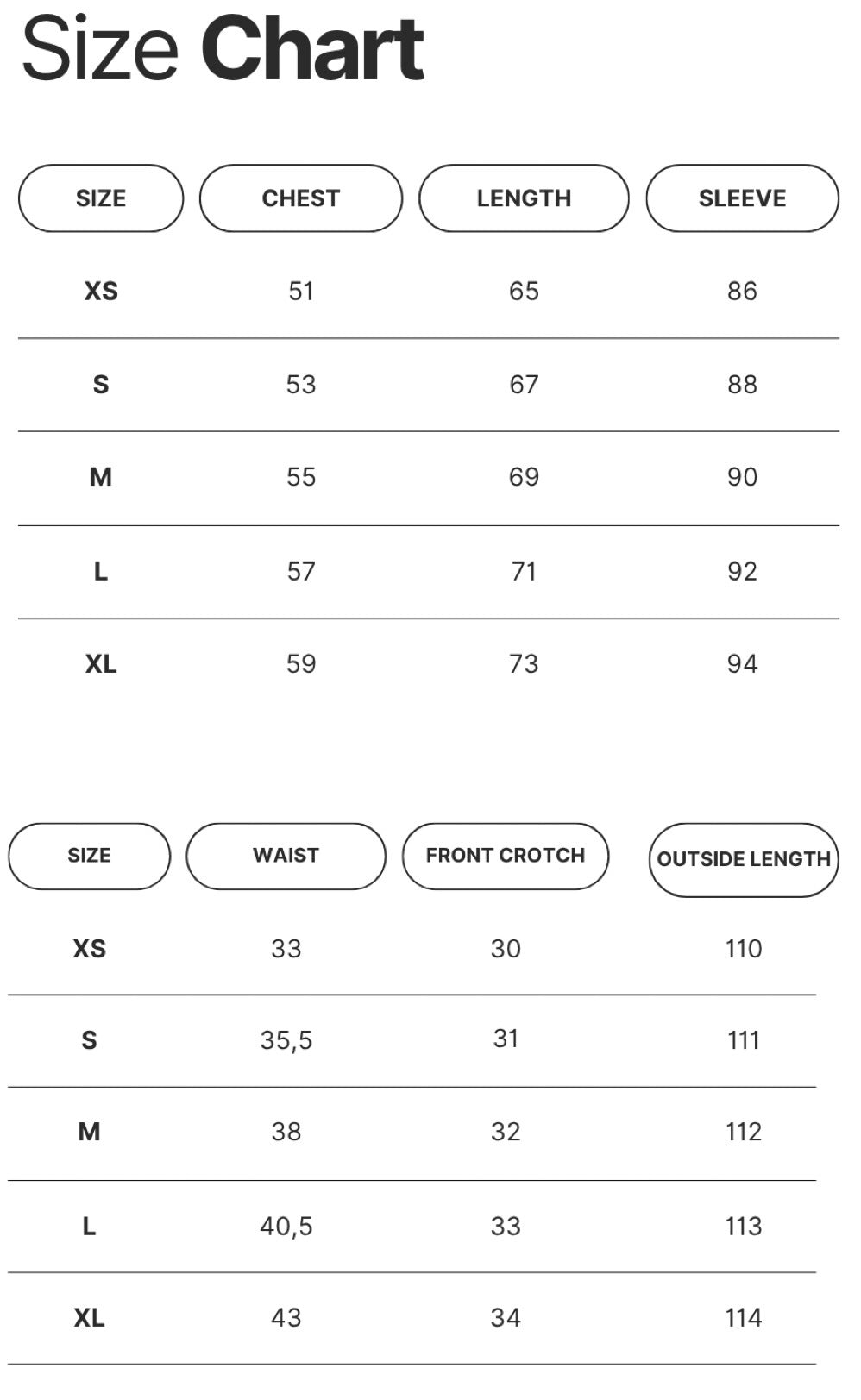Click outside length value 112
The height and width of the screenshot is (1400, 861).
[744, 1132]
